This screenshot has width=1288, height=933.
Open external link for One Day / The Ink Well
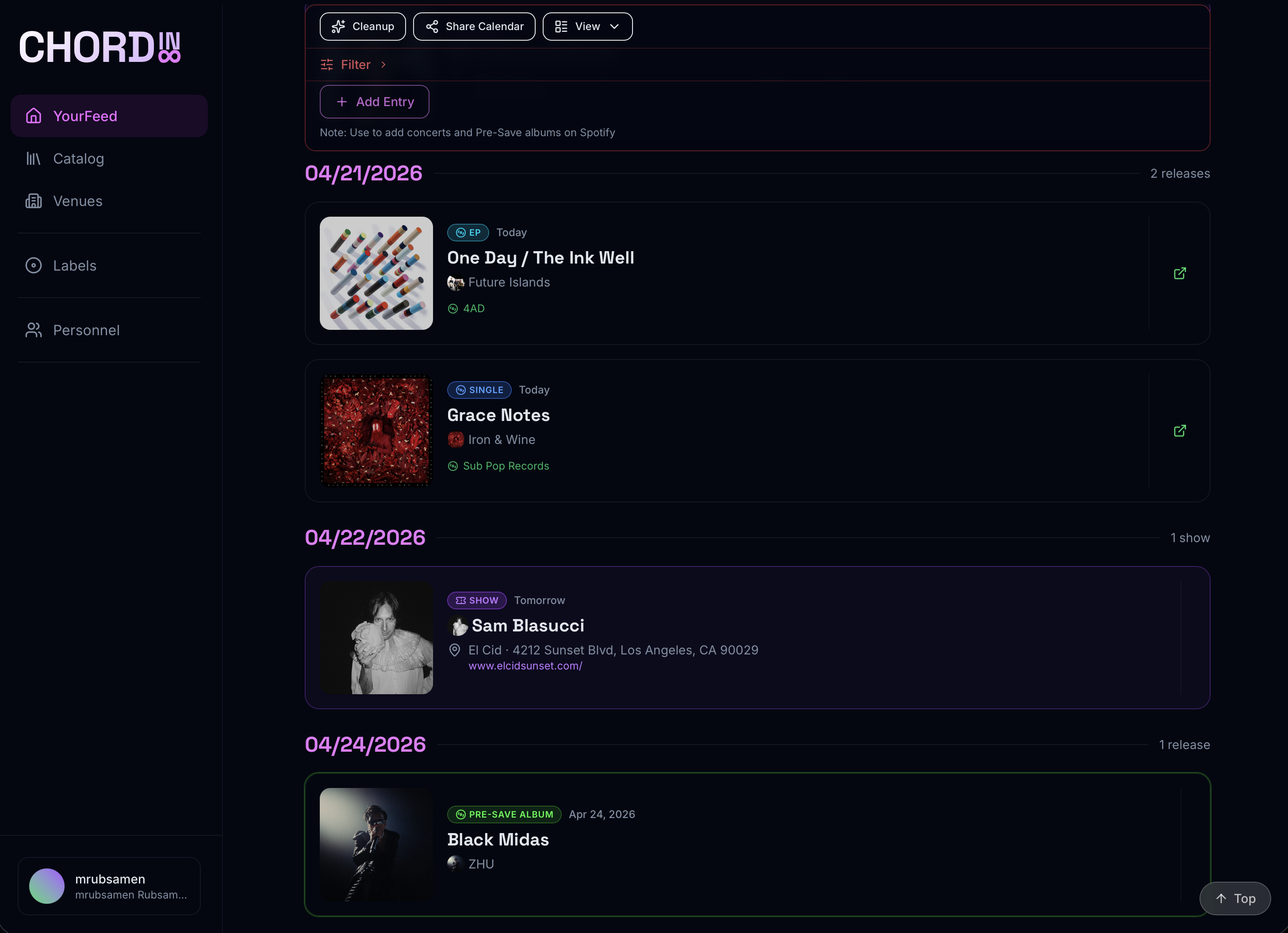1180,273
